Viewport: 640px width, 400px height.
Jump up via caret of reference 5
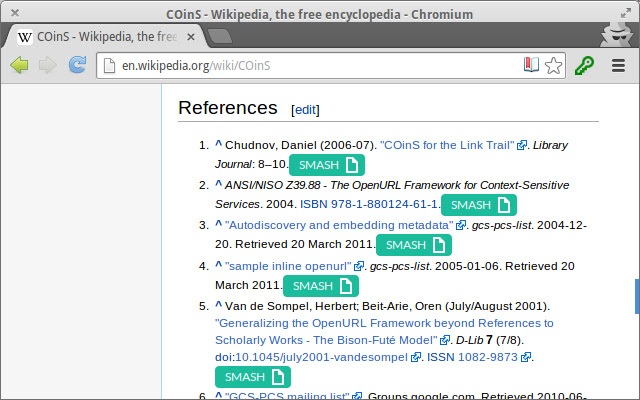click(218, 304)
